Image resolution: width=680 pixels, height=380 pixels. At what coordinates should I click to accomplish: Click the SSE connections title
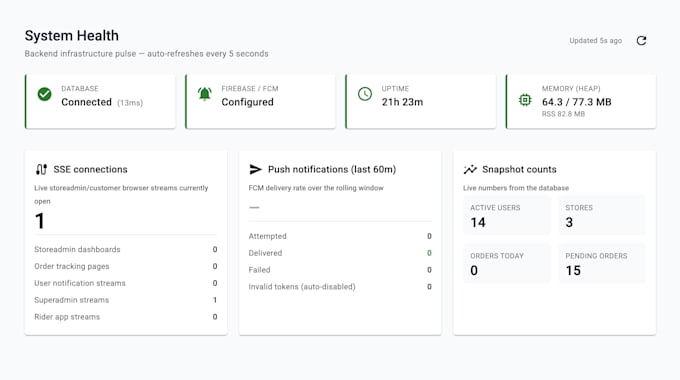[90, 169]
